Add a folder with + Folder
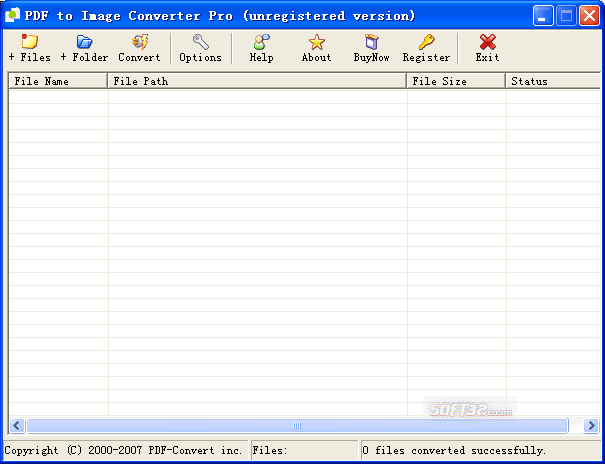Viewport: 605px width, 464px height. point(84,48)
